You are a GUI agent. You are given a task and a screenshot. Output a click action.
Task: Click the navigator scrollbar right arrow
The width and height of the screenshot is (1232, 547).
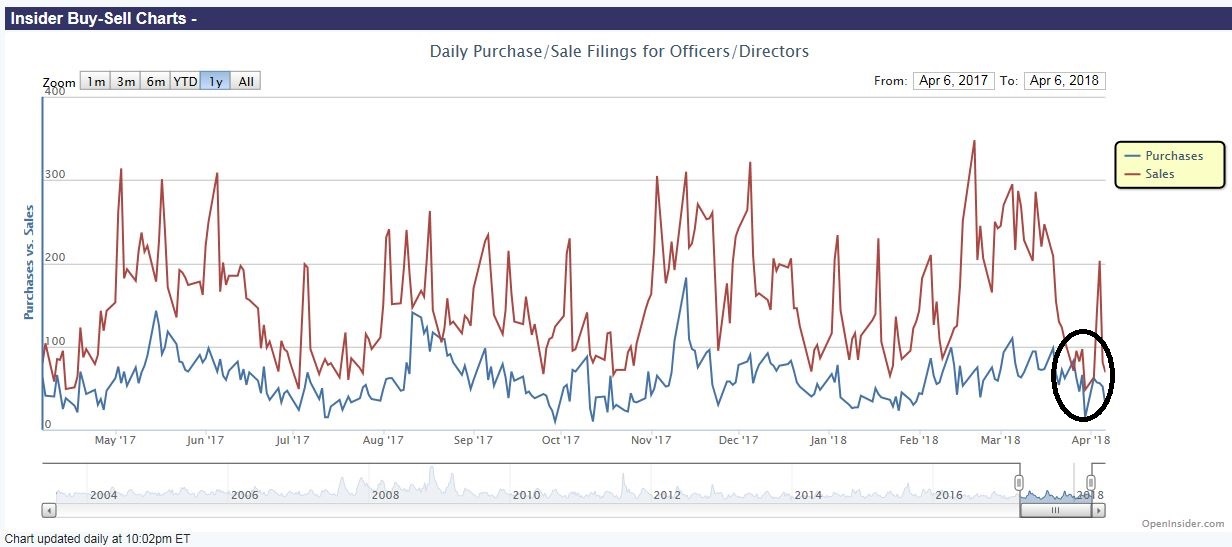[1098, 510]
